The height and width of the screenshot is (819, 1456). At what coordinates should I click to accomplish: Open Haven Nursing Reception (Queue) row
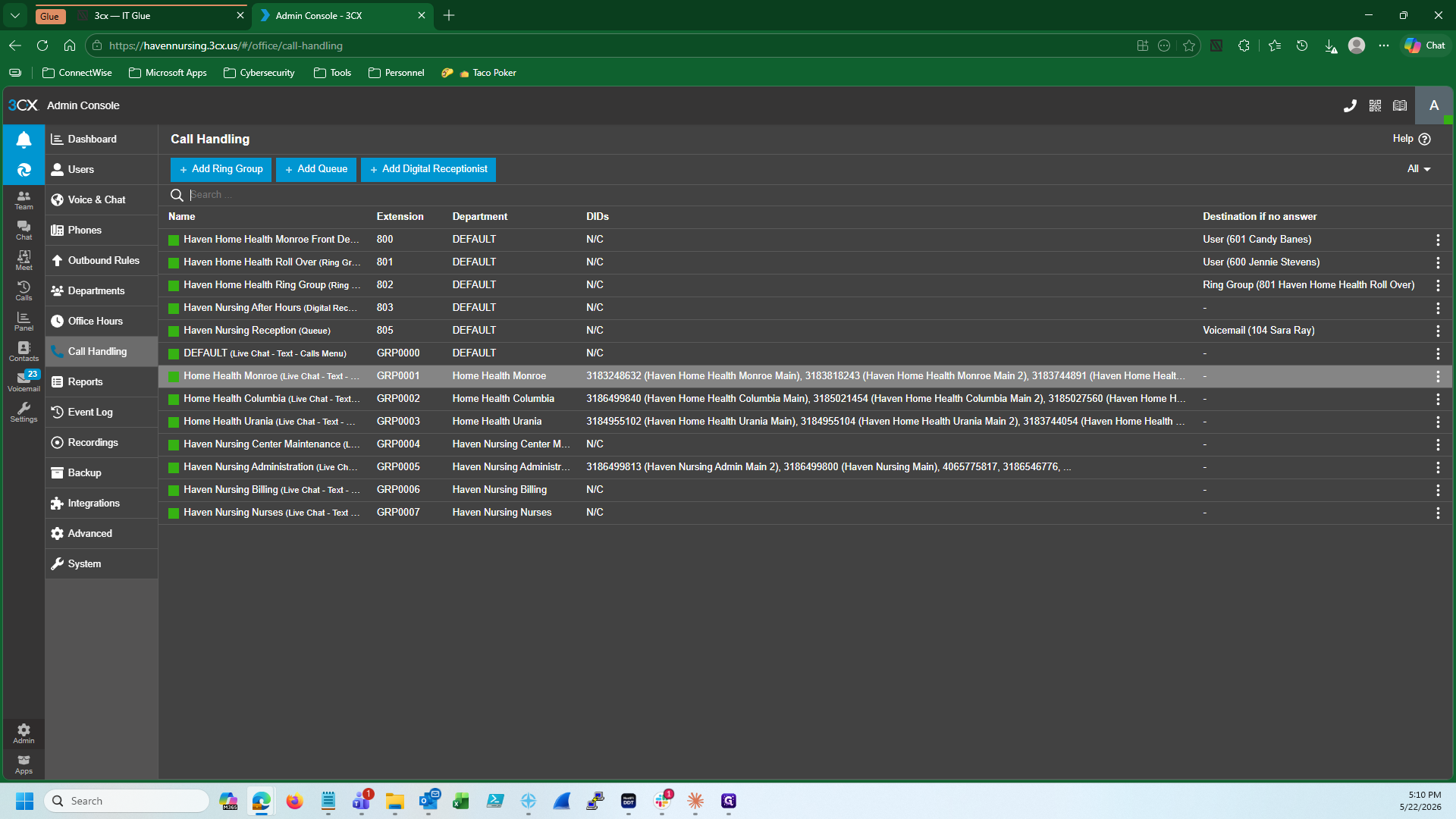805,331
